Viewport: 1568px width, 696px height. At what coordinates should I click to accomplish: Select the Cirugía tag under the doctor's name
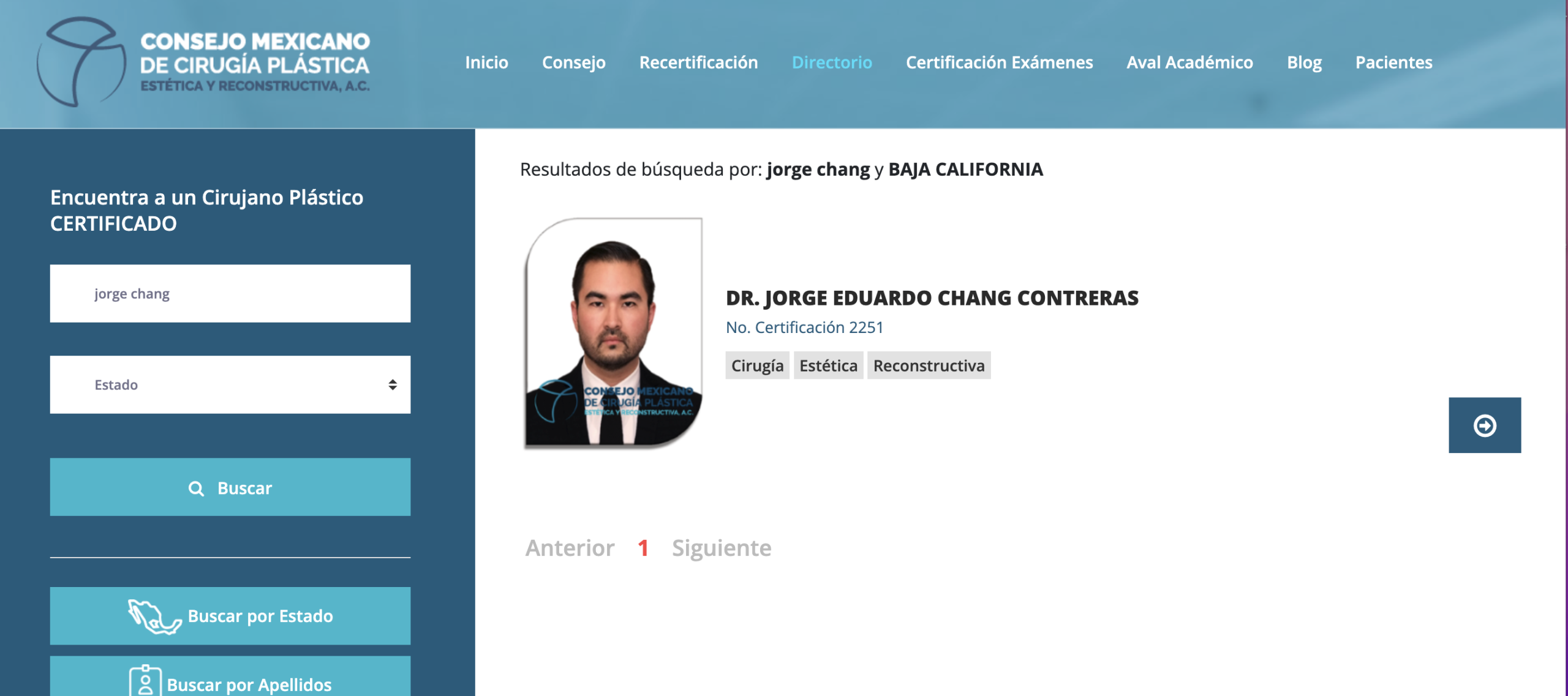coord(757,365)
